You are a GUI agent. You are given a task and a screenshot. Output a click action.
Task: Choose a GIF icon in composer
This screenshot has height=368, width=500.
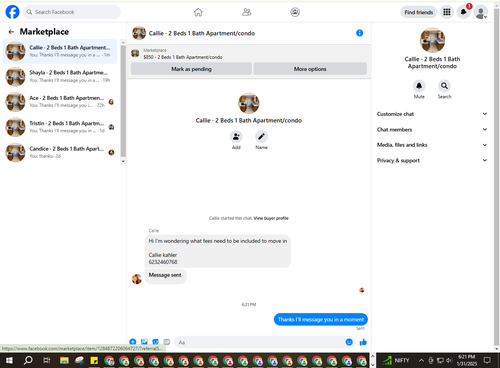(167, 342)
